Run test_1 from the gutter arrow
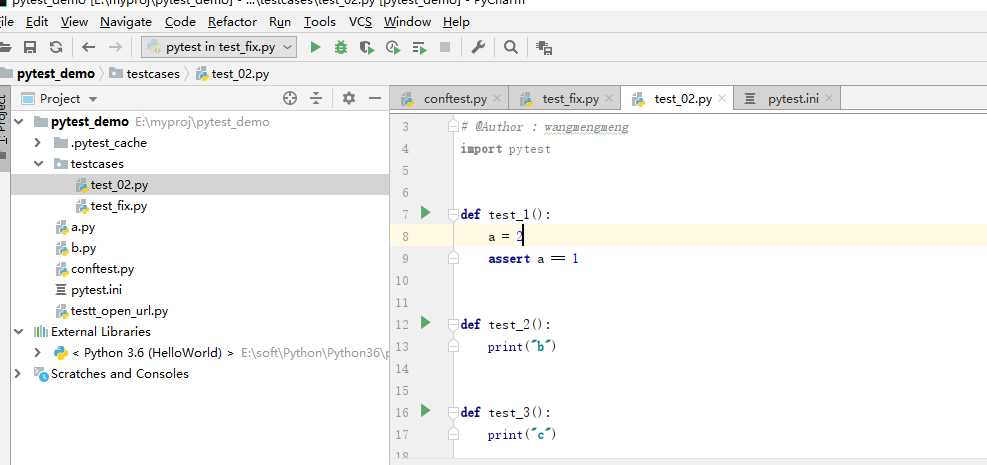The height and width of the screenshot is (465, 987). [x=426, y=213]
